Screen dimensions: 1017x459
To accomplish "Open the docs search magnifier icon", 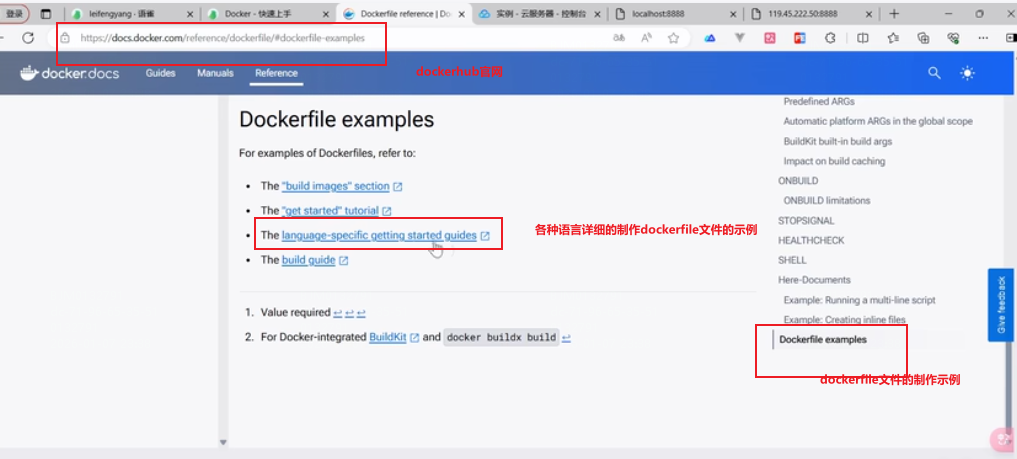I will click(x=934, y=73).
